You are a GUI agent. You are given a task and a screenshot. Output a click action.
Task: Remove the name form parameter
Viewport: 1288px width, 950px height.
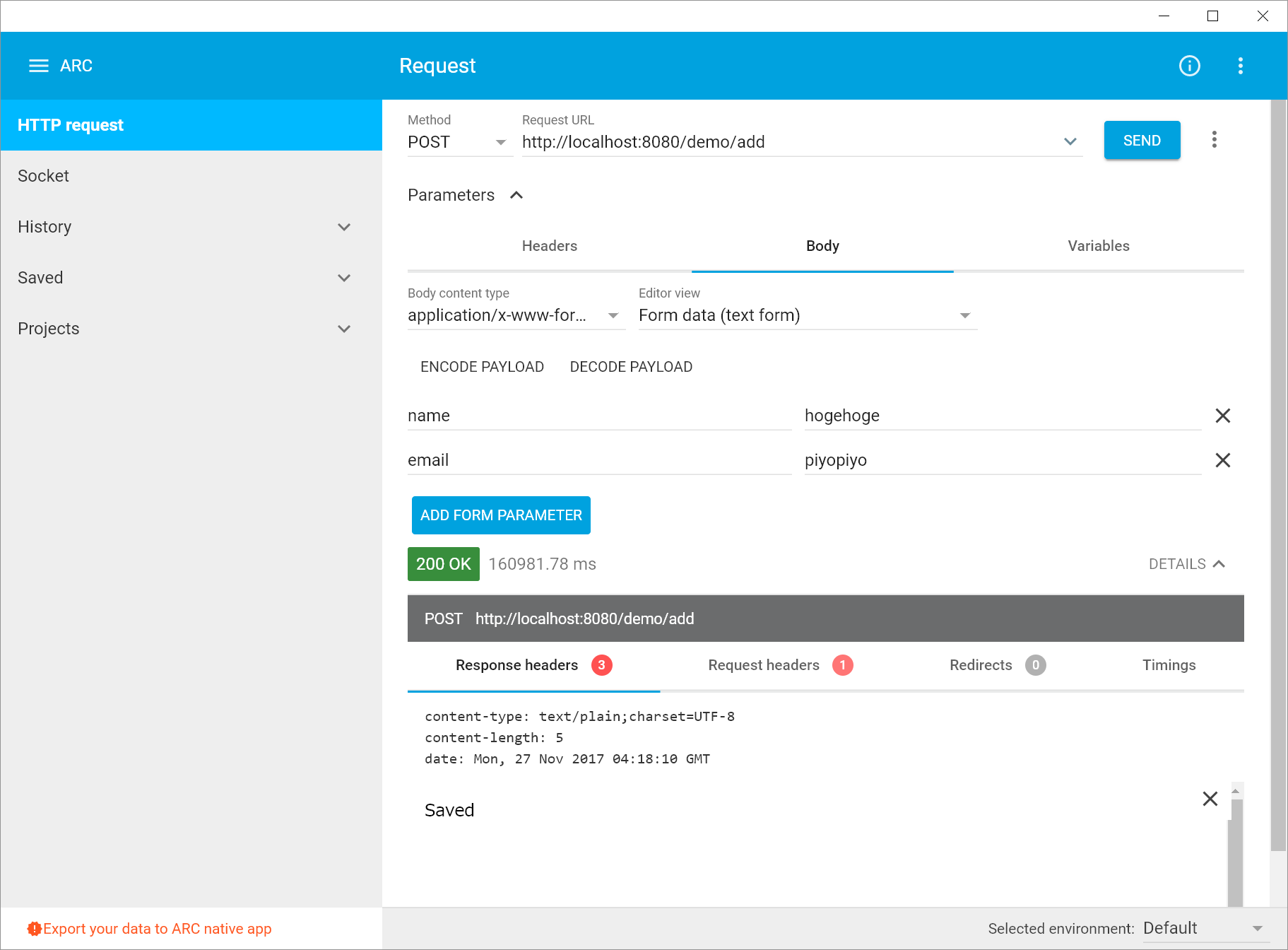click(x=1222, y=416)
